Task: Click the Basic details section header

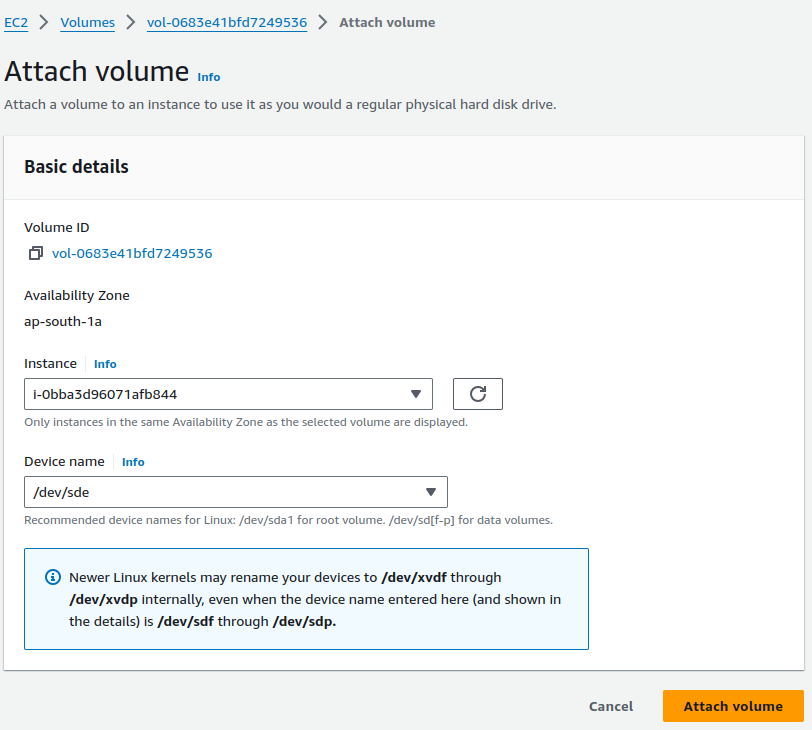Action: pos(76,167)
